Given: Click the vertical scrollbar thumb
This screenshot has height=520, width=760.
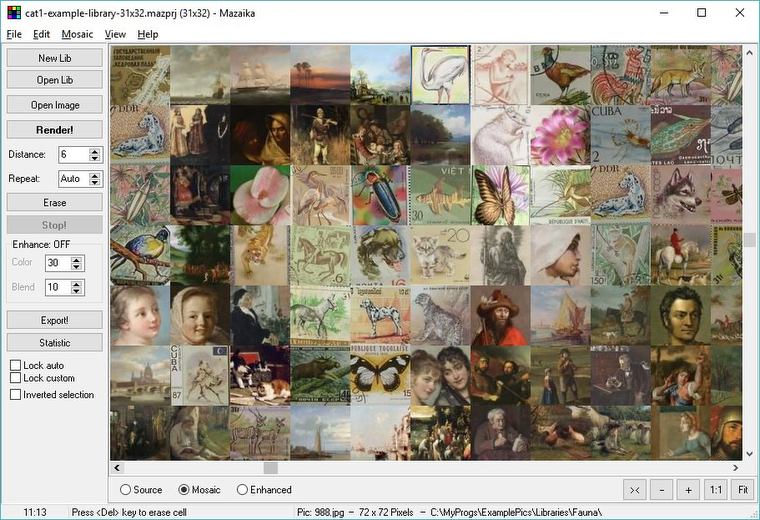Looking at the screenshot, I should point(749,239).
